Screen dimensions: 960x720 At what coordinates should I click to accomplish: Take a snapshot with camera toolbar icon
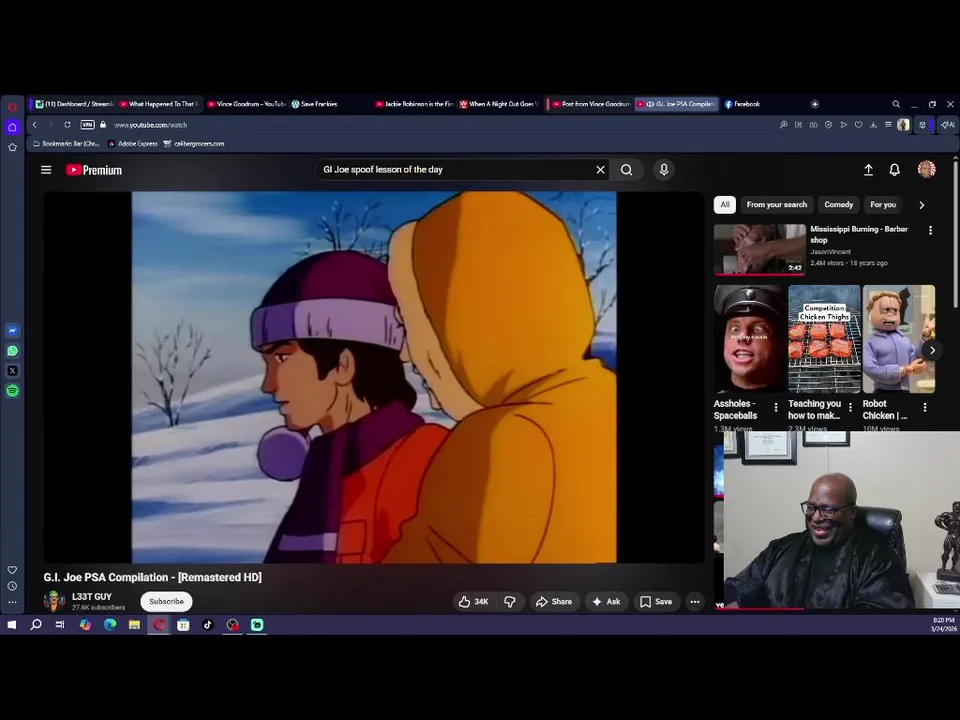814,125
